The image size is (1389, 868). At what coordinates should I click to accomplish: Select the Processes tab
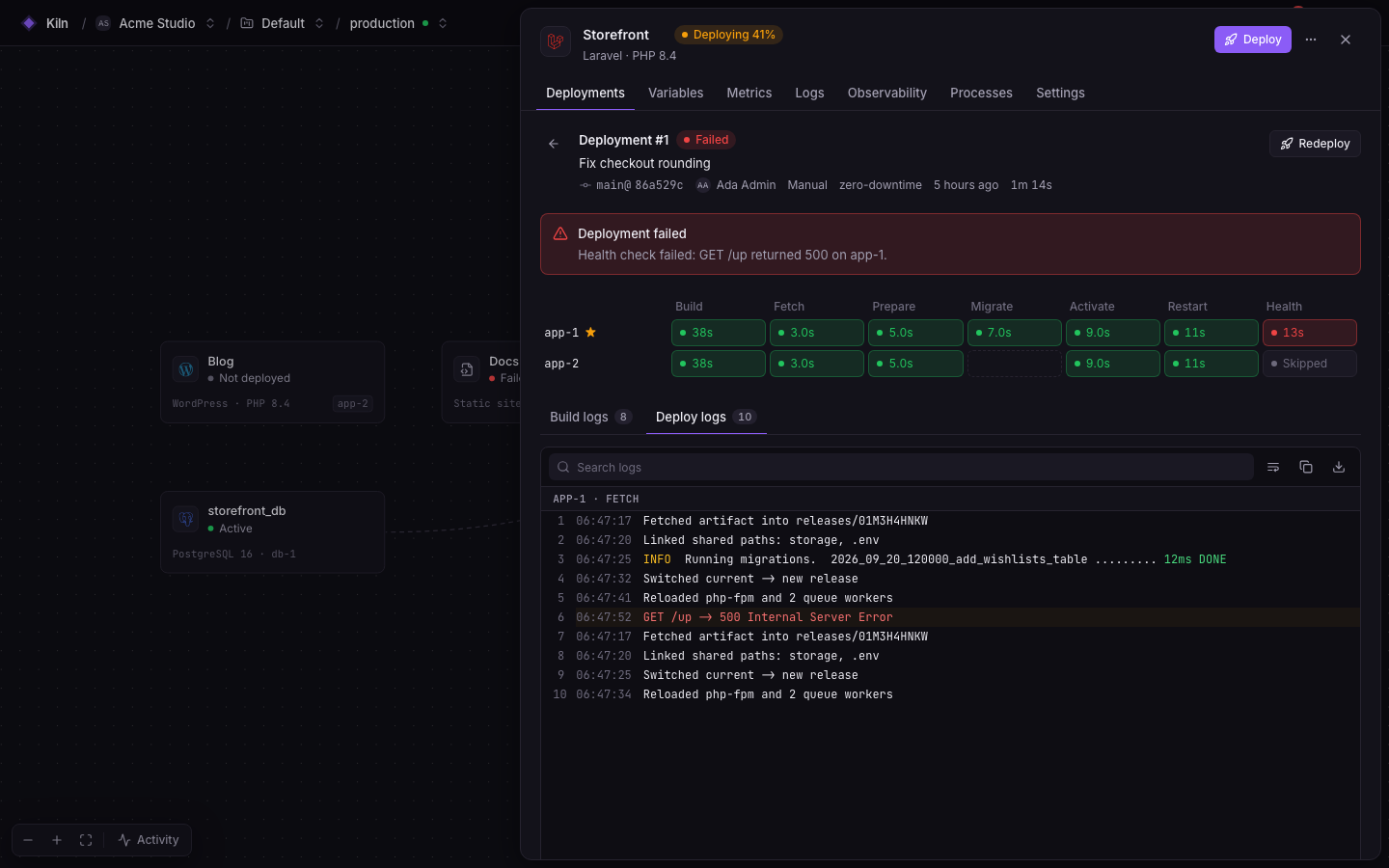tap(981, 93)
